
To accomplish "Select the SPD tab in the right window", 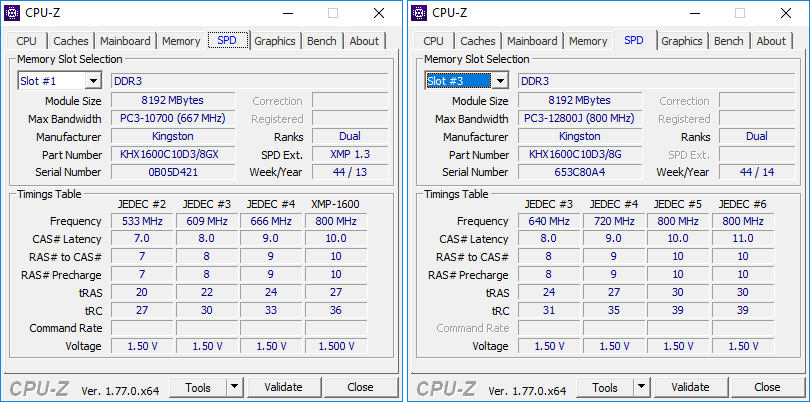I will coord(634,40).
